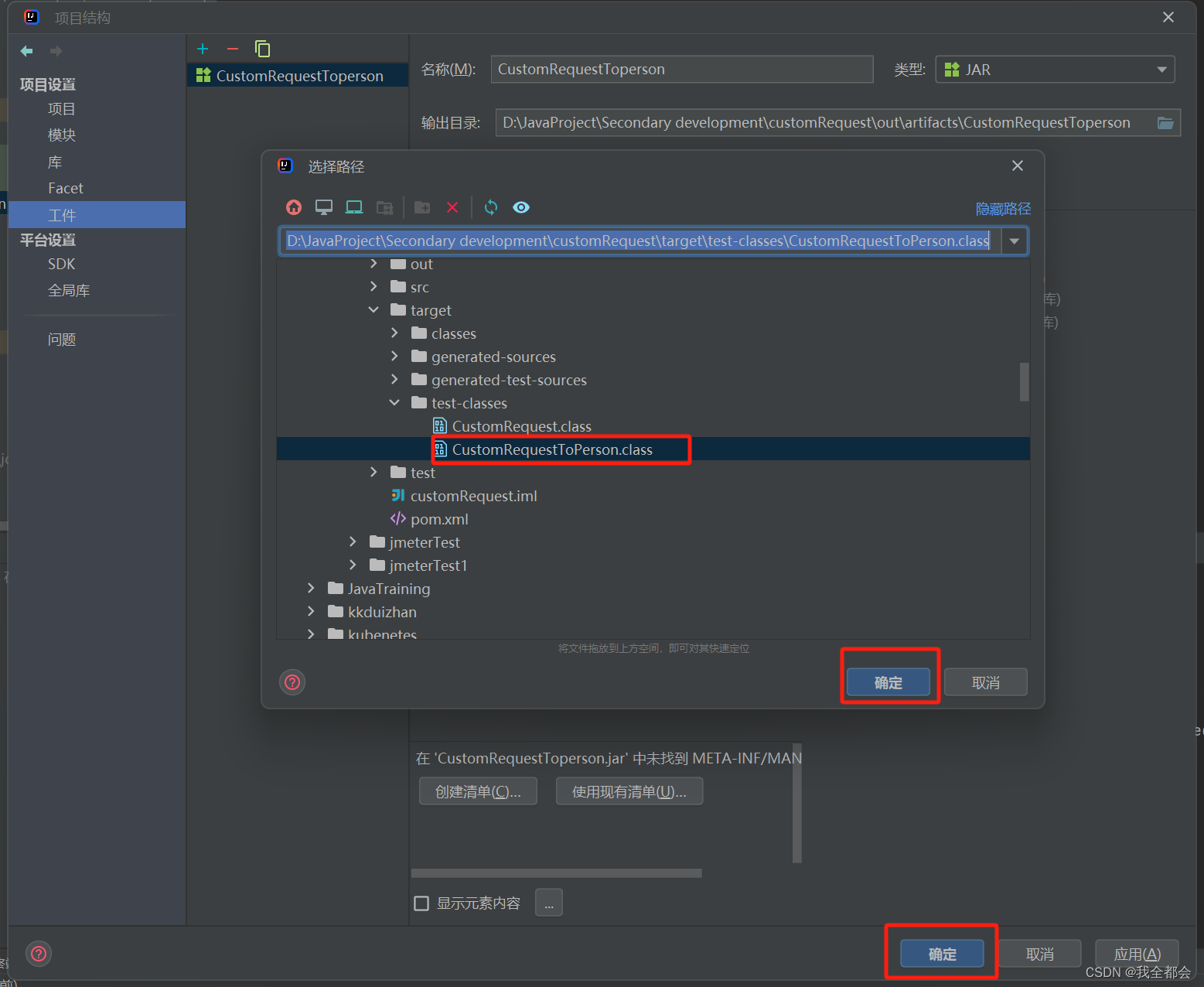Expand the kkduizhan folder
Screen dimensions: 1204x987
click(x=312, y=612)
